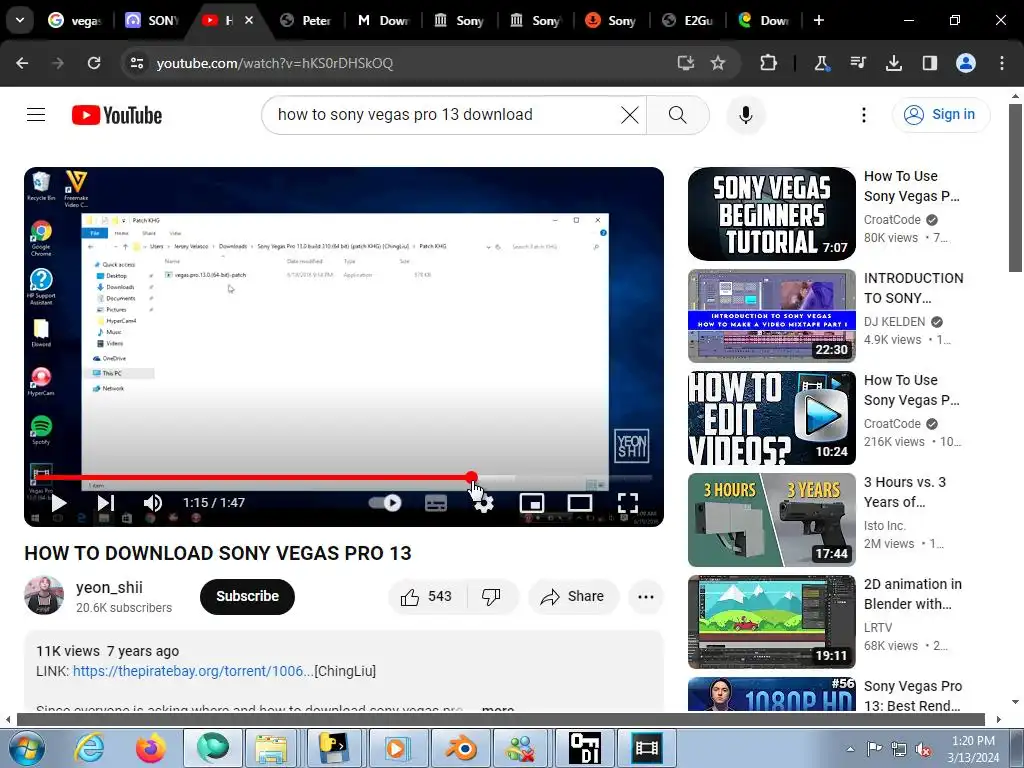
Task: Click the muted volume tray icon
Action: tap(923, 749)
